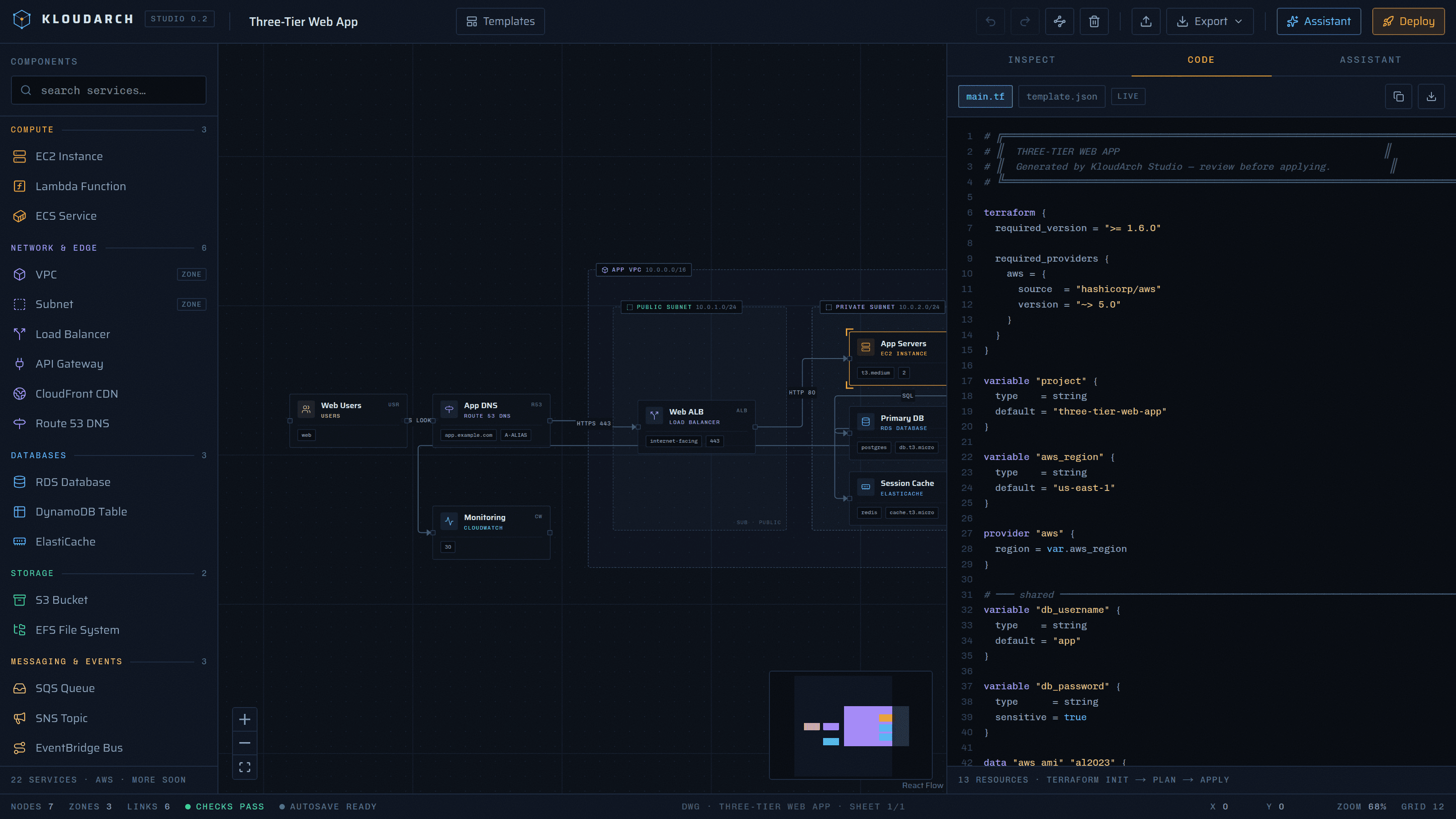Select the Monitoring CloudWatch node
The height and width of the screenshot is (819, 1456).
(x=491, y=532)
